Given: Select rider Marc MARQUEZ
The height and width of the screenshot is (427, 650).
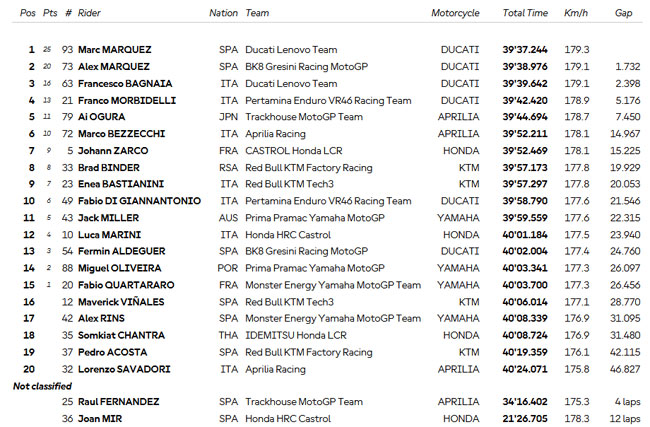Looking at the screenshot, I should (x=115, y=50).
